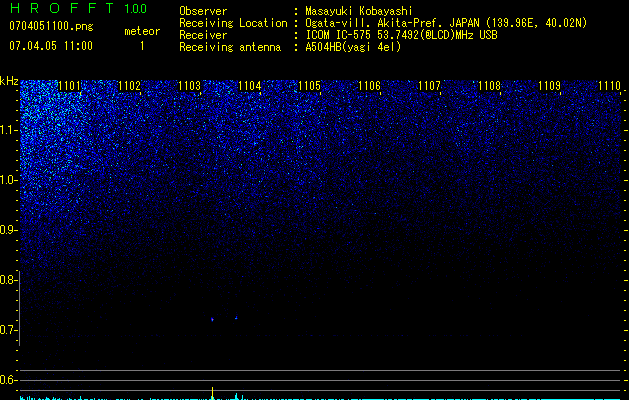Click the meteor count value 1

pyautogui.click(x=142, y=46)
